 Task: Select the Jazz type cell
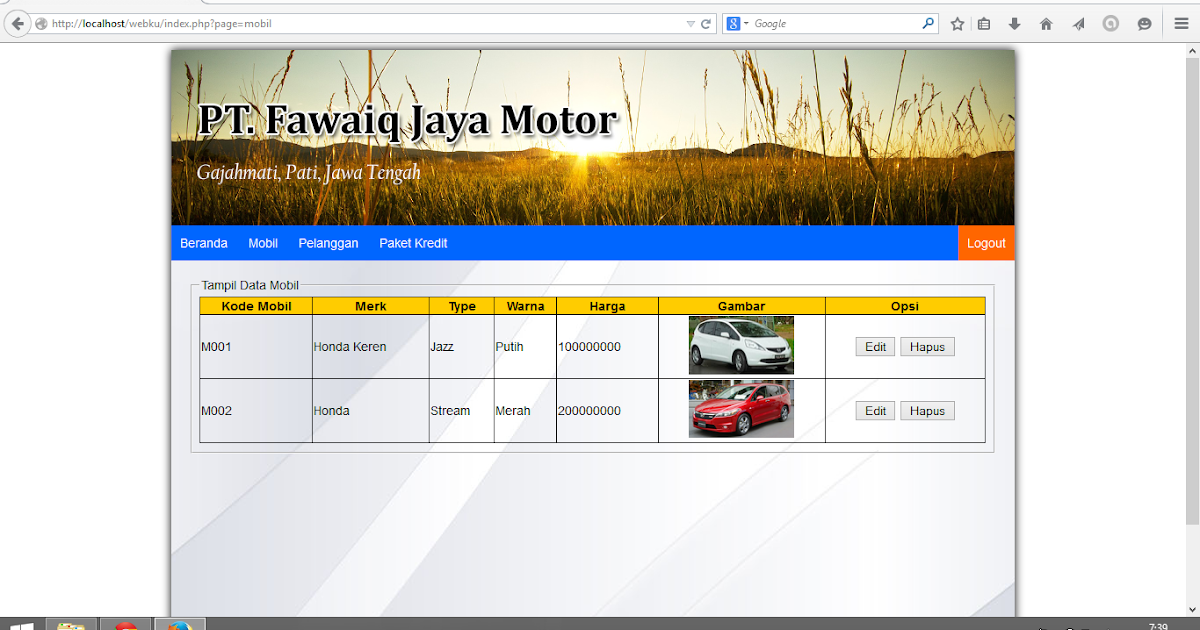(x=462, y=347)
